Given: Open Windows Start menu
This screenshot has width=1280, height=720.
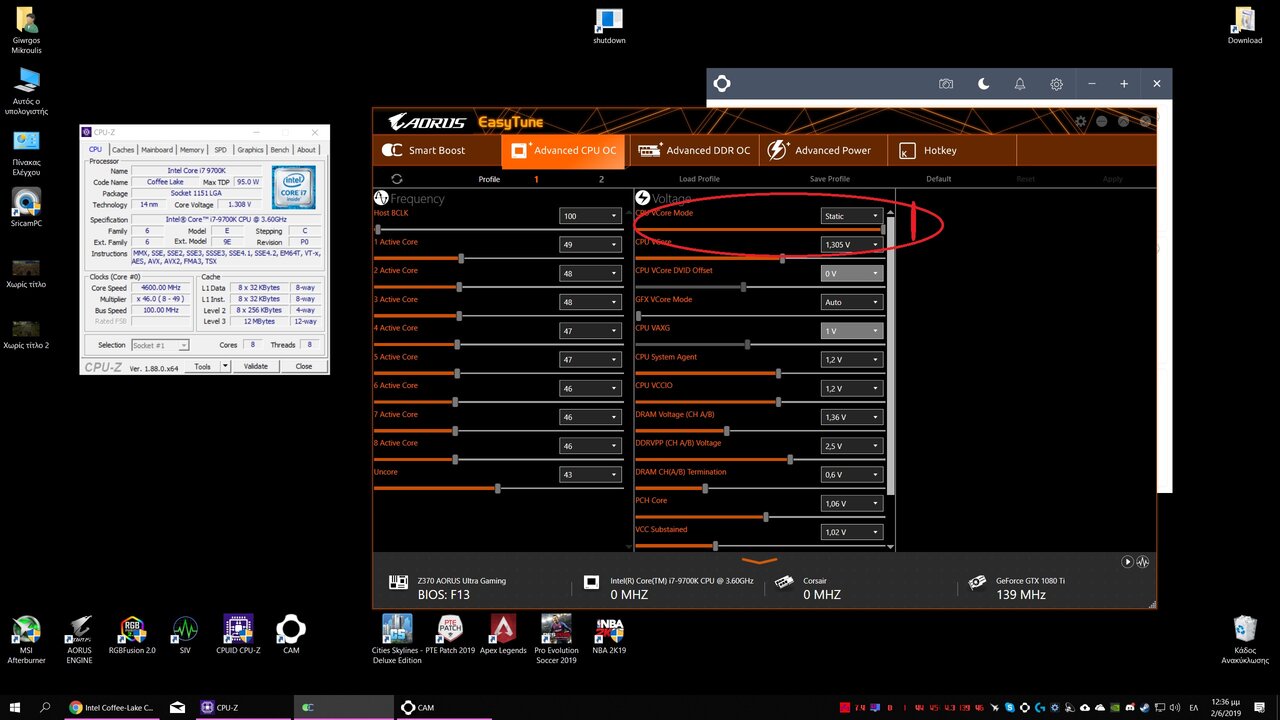Looking at the screenshot, I should click(x=15, y=707).
